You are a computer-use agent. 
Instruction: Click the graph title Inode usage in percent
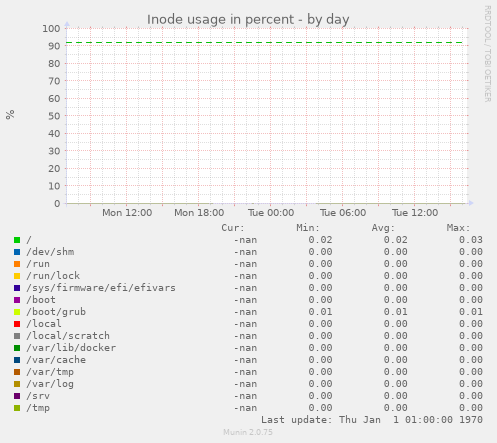[248, 20]
